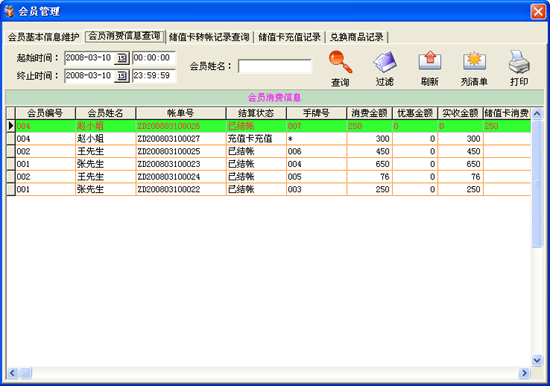Switch to 储值卡转帐记录查询 tab

[x=209, y=37]
